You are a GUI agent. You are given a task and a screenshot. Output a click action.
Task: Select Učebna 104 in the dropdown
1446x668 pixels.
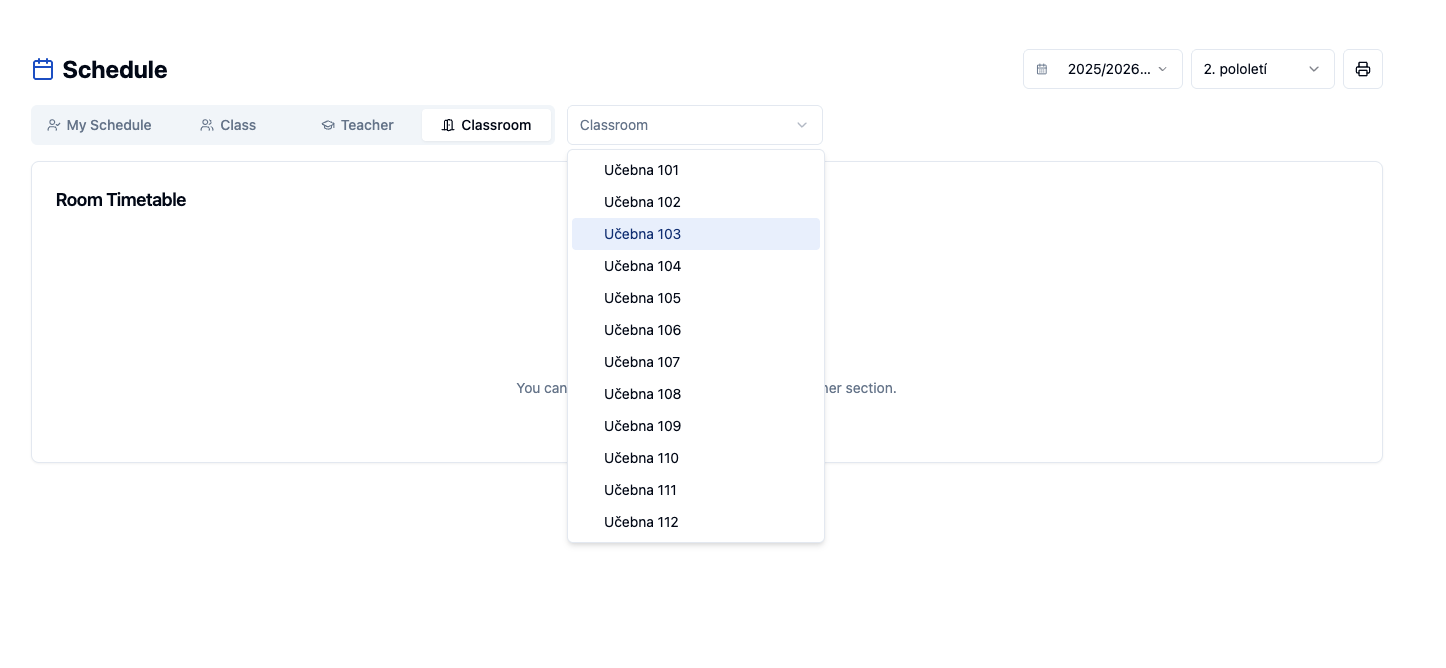coord(696,266)
